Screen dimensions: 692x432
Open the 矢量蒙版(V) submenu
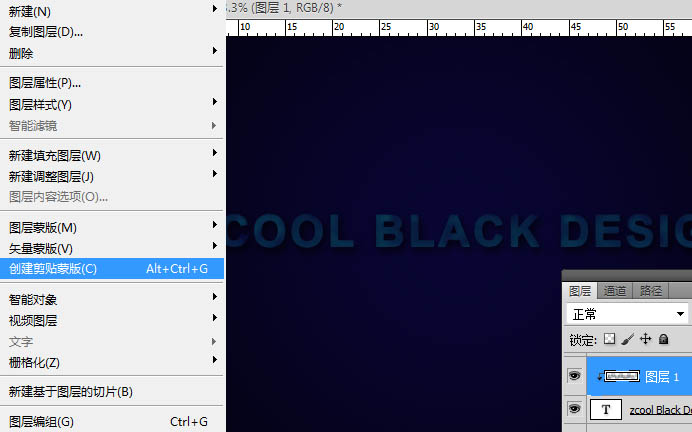(x=112, y=248)
